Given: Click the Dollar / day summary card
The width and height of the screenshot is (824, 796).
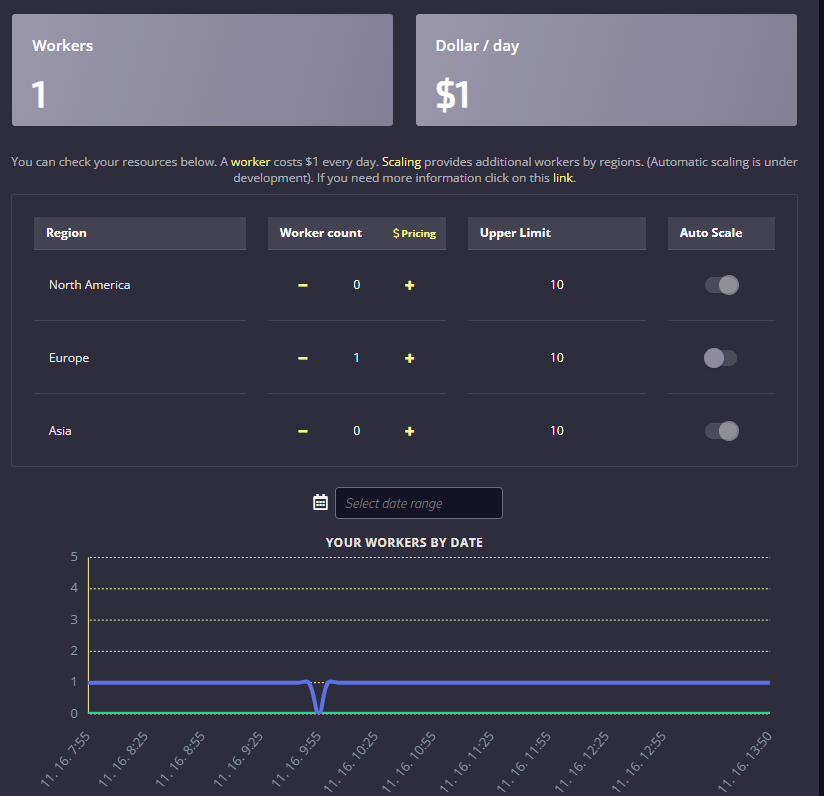Looking at the screenshot, I should click(x=606, y=70).
